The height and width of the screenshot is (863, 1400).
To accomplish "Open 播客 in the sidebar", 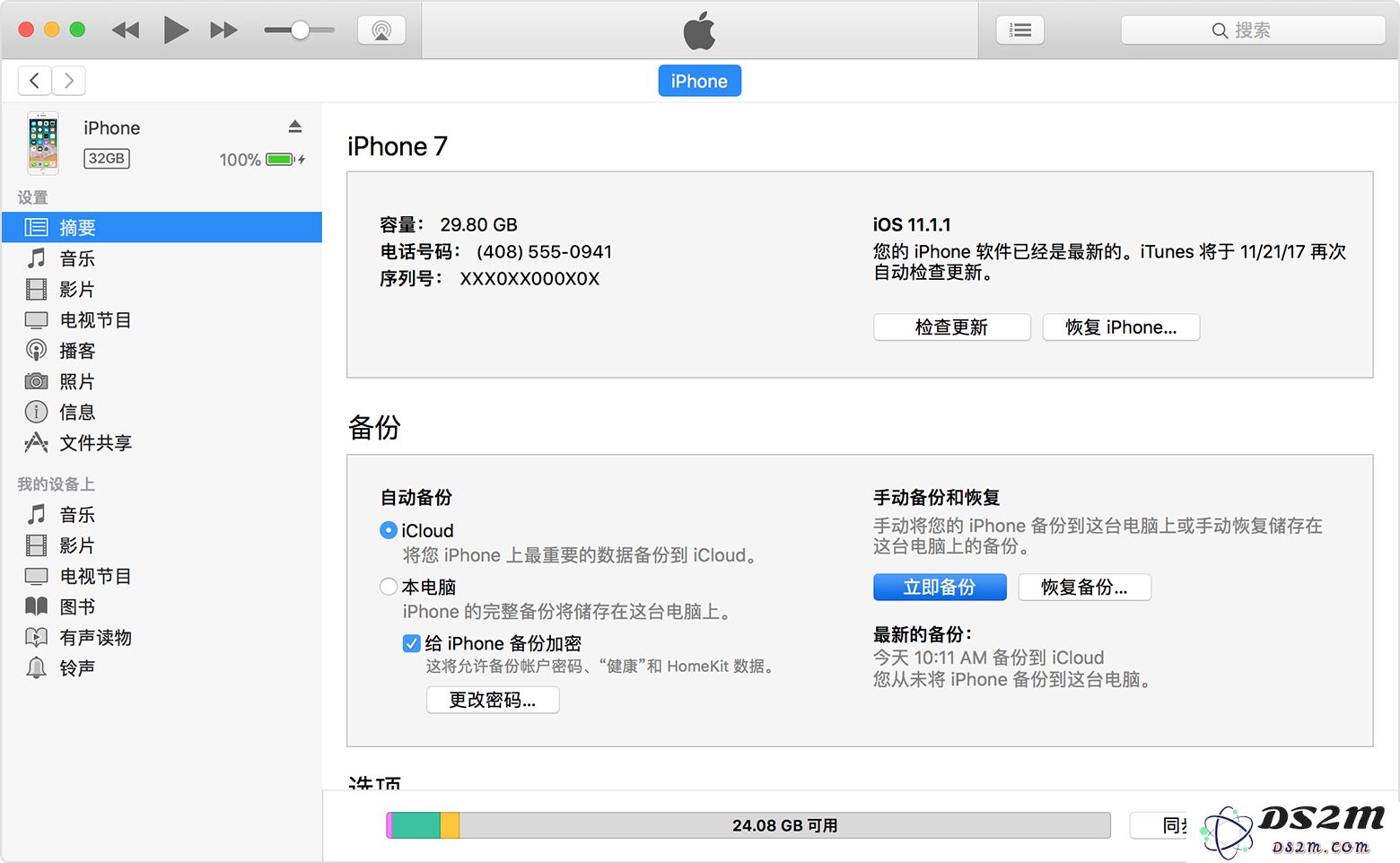I will tap(162, 351).
